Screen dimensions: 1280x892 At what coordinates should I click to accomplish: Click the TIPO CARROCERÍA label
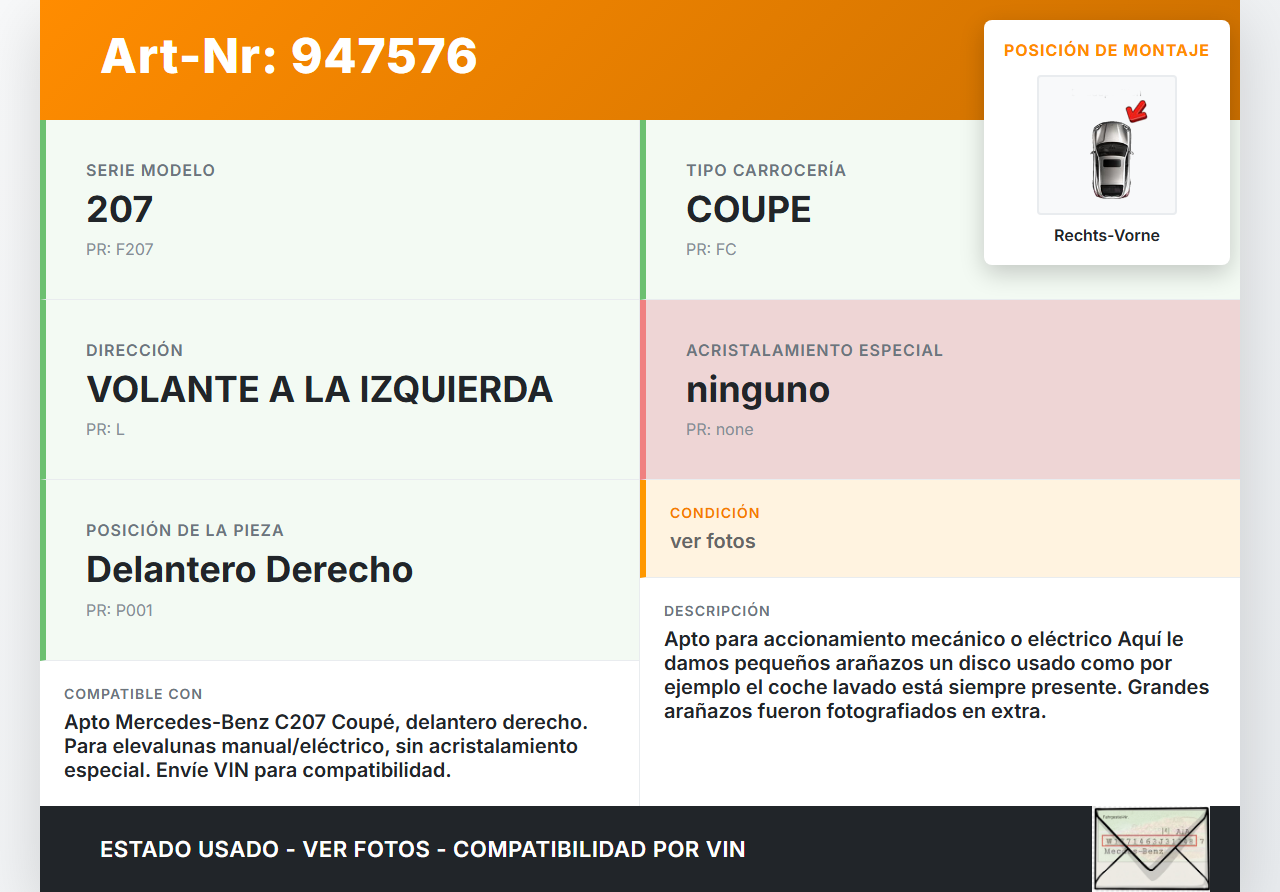766,170
